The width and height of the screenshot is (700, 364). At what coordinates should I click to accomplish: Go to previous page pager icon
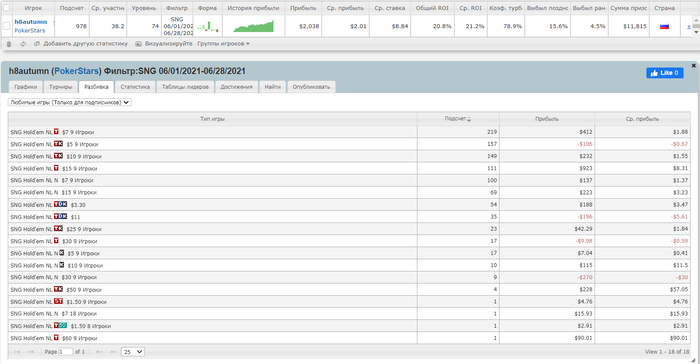click(31, 352)
